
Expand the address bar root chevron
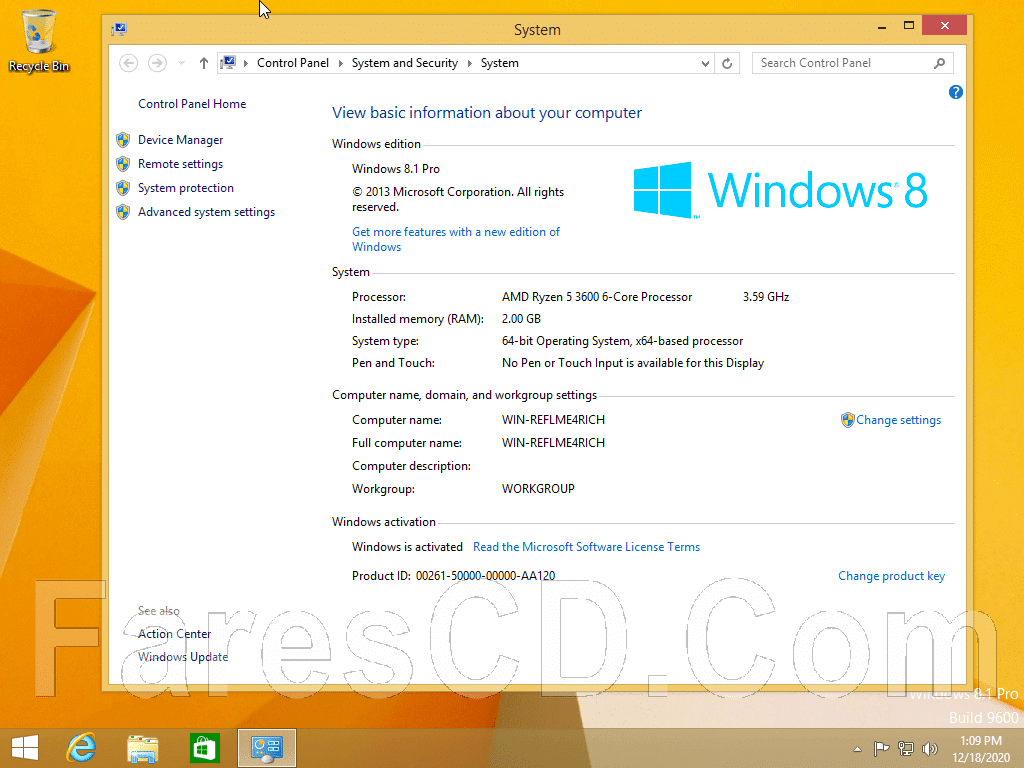click(246, 63)
